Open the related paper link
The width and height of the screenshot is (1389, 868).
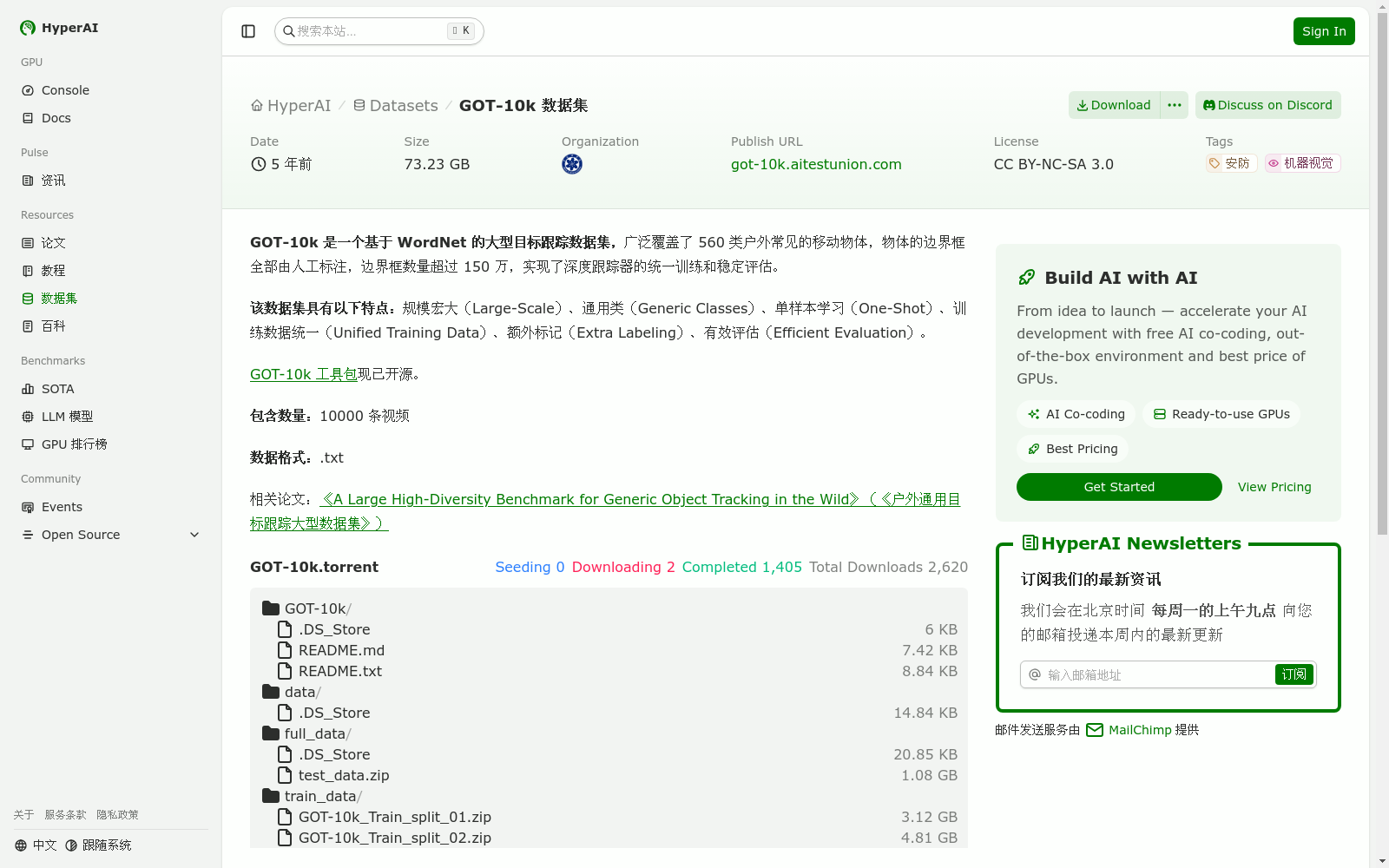pyautogui.click(x=605, y=511)
